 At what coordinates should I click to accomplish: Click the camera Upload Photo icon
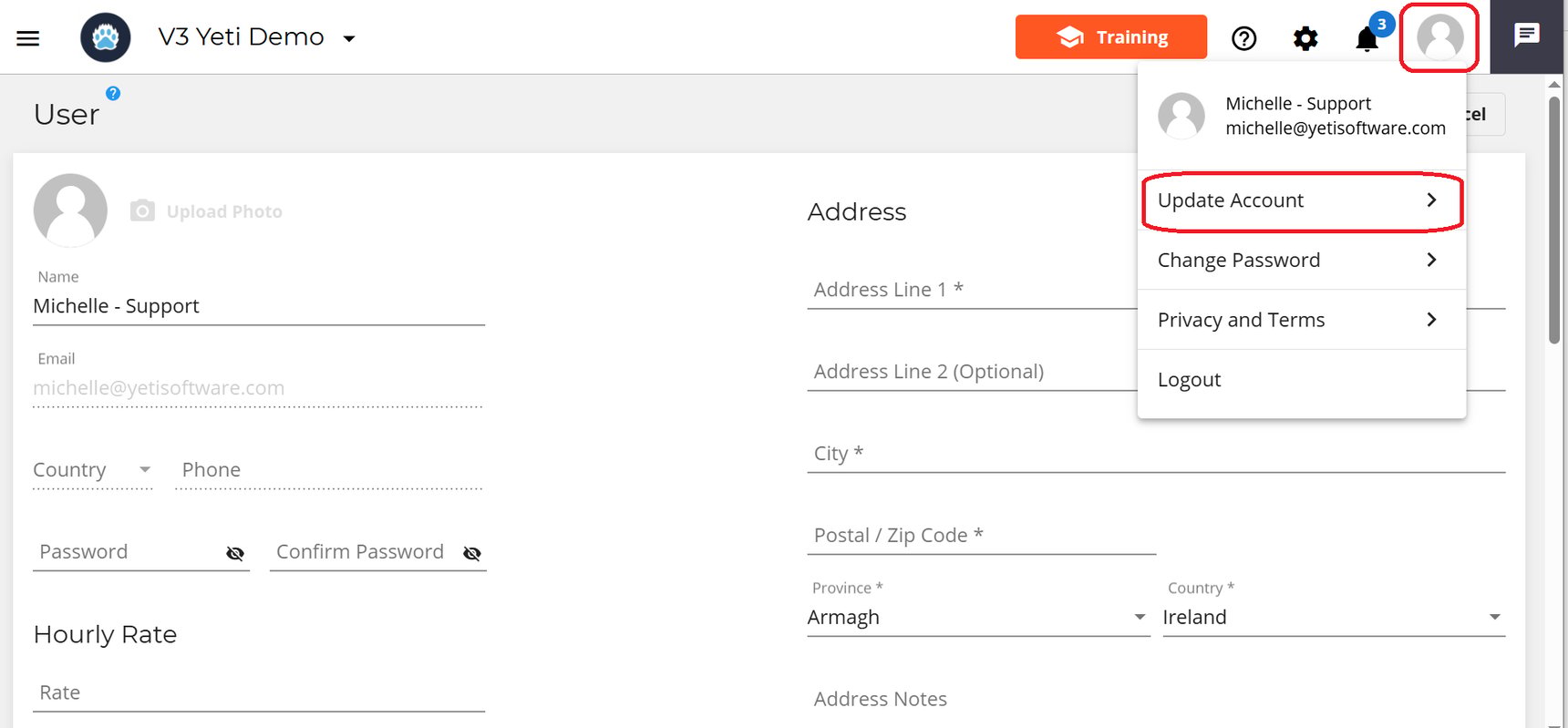click(142, 210)
